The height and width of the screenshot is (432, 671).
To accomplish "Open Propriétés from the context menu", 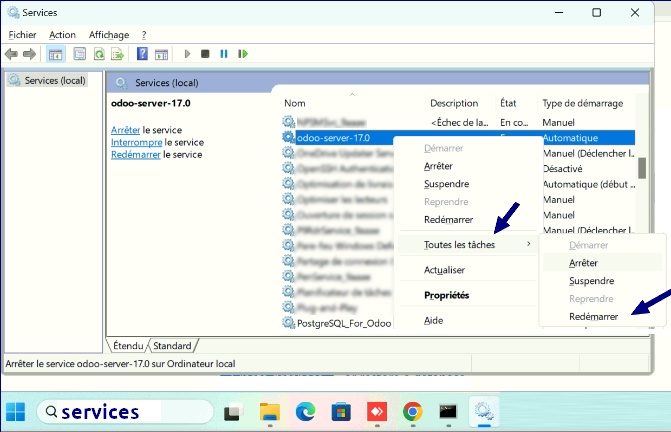I will coord(446,295).
